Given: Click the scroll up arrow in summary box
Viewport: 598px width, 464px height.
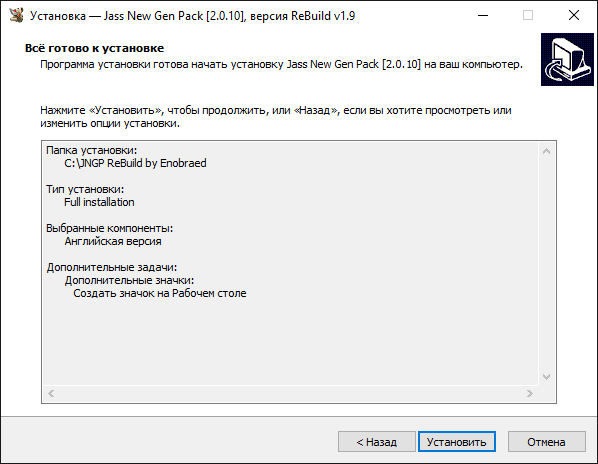Looking at the screenshot, I should pos(546,151).
